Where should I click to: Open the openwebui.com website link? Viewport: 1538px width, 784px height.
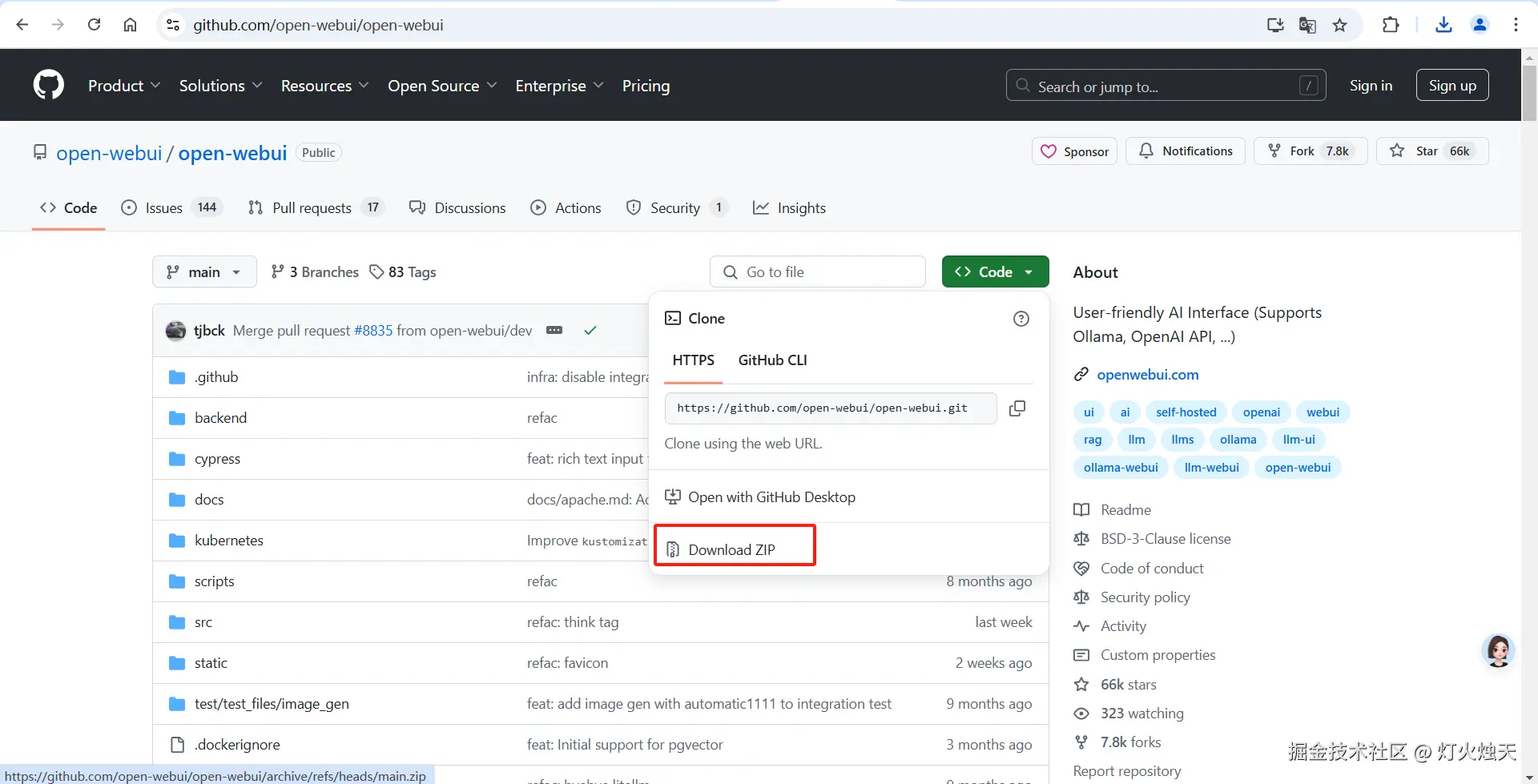point(1147,375)
